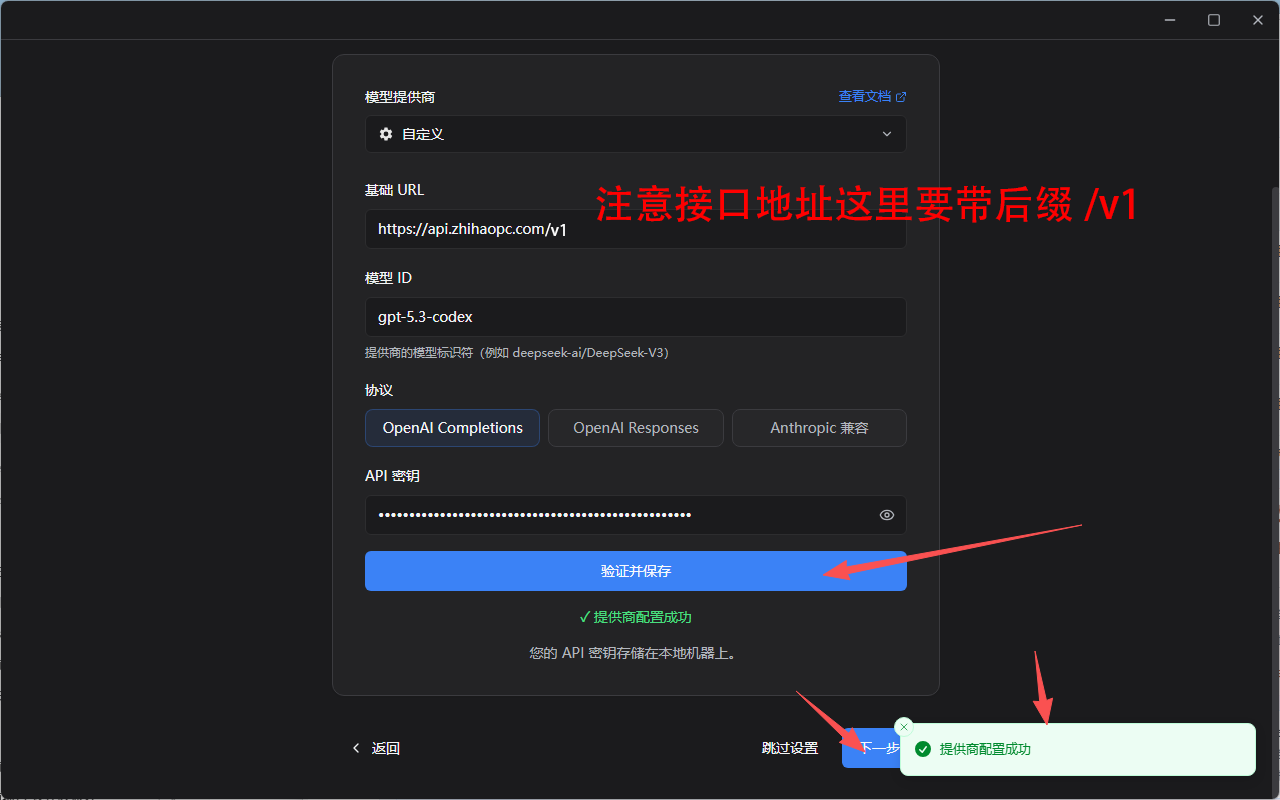1280x800 pixels.
Task: Focus the 模型 ID field containing gpt-5.3-codex
Action: click(x=635, y=317)
